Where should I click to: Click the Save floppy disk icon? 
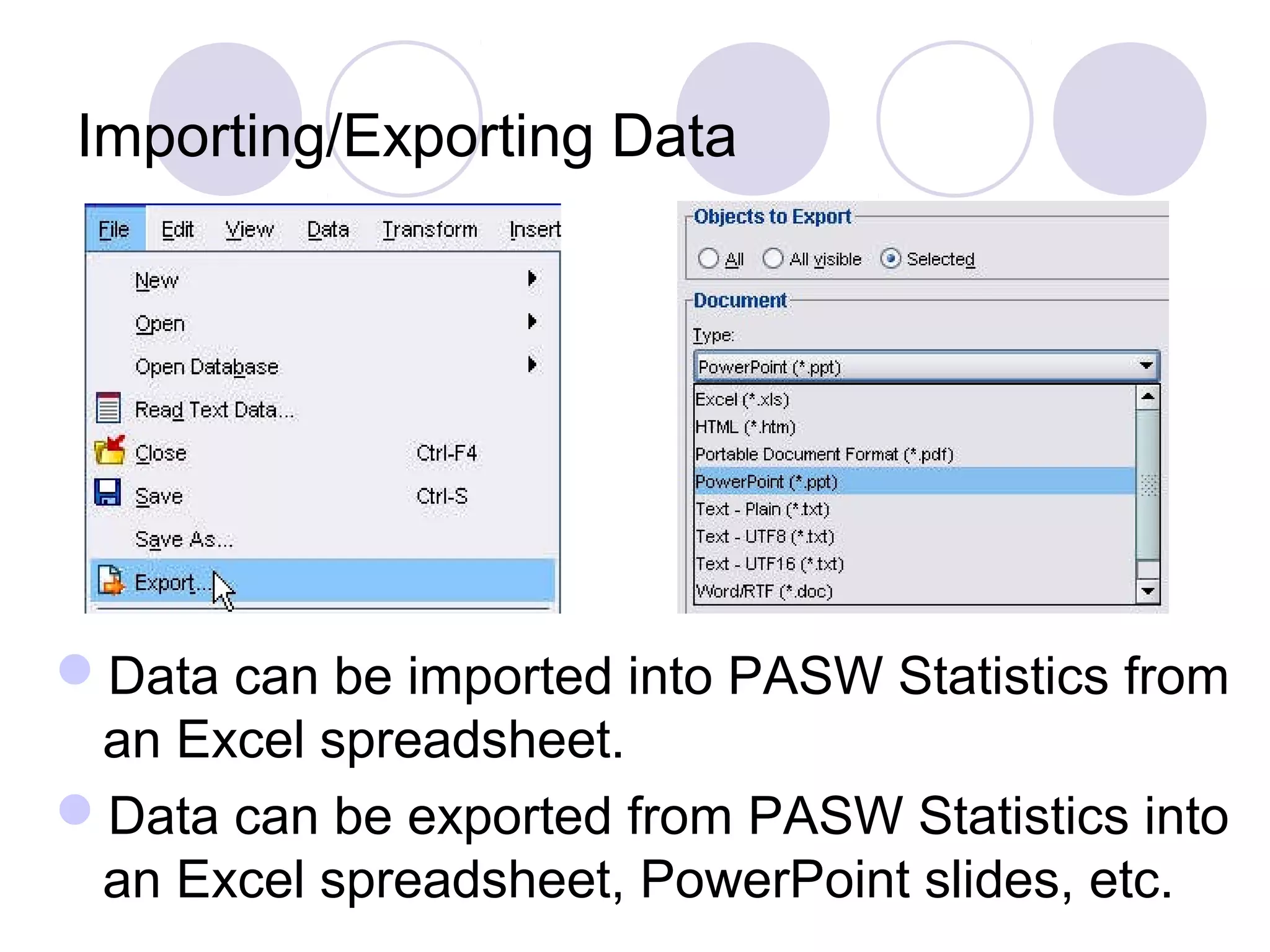click(x=108, y=493)
